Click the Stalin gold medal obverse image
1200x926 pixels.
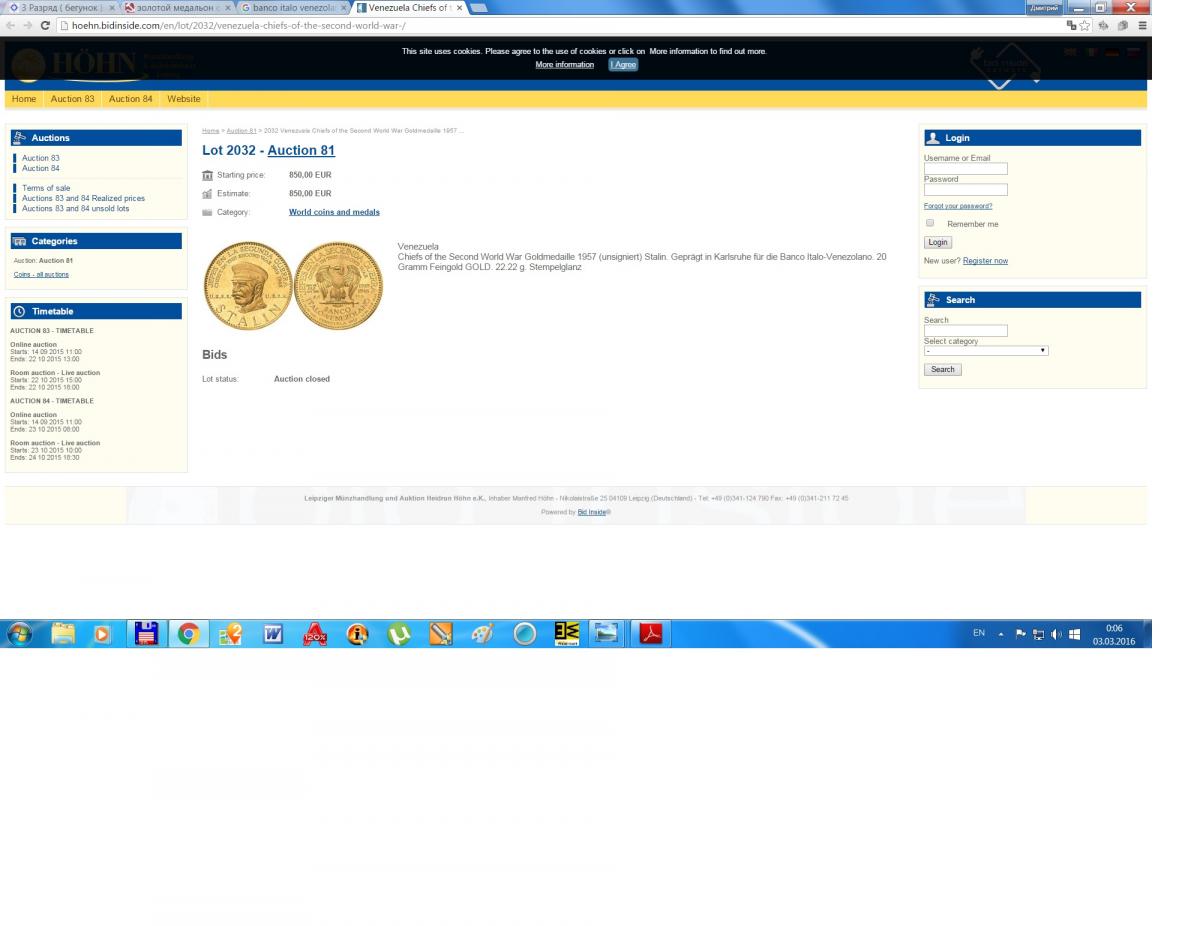[247, 285]
